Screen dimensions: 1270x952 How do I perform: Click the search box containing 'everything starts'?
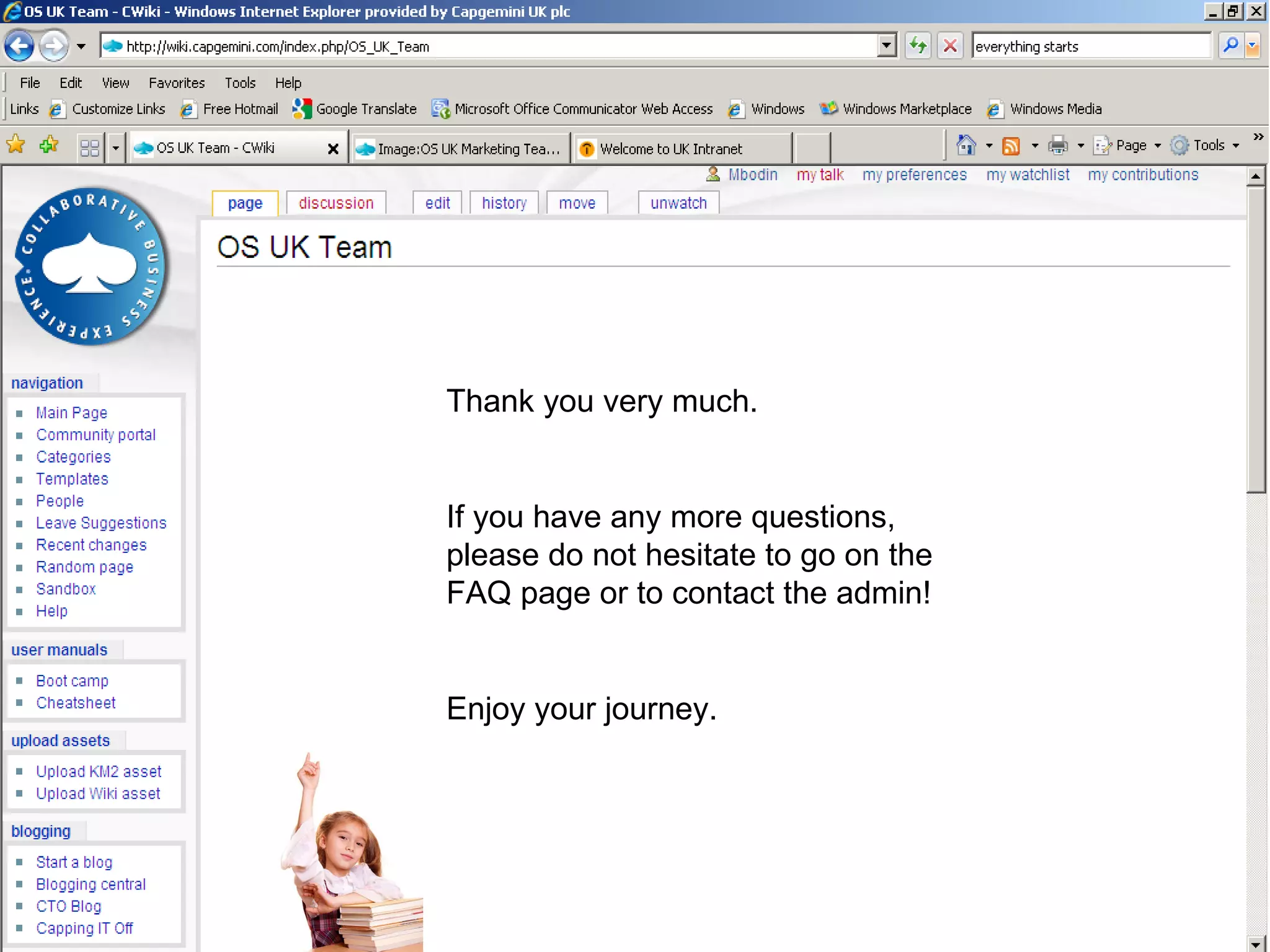click(x=1091, y=46)
